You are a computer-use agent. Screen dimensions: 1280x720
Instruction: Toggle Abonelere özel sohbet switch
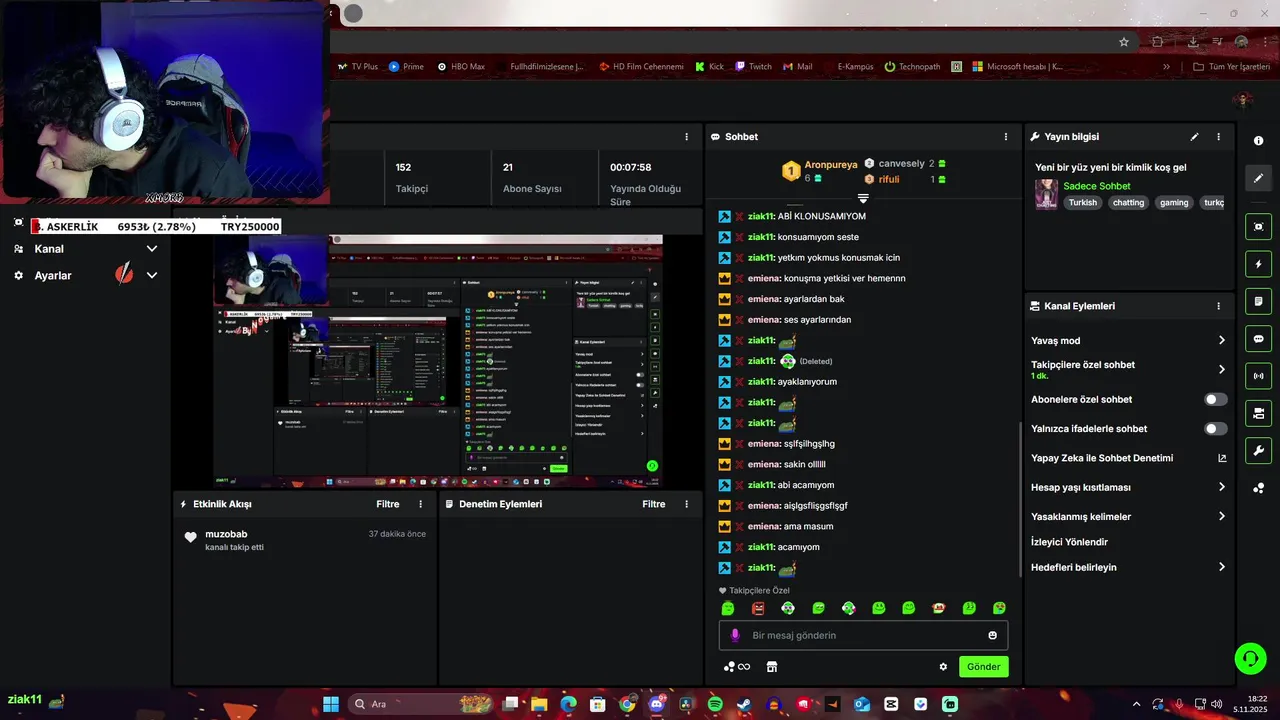click(1215, 399)
